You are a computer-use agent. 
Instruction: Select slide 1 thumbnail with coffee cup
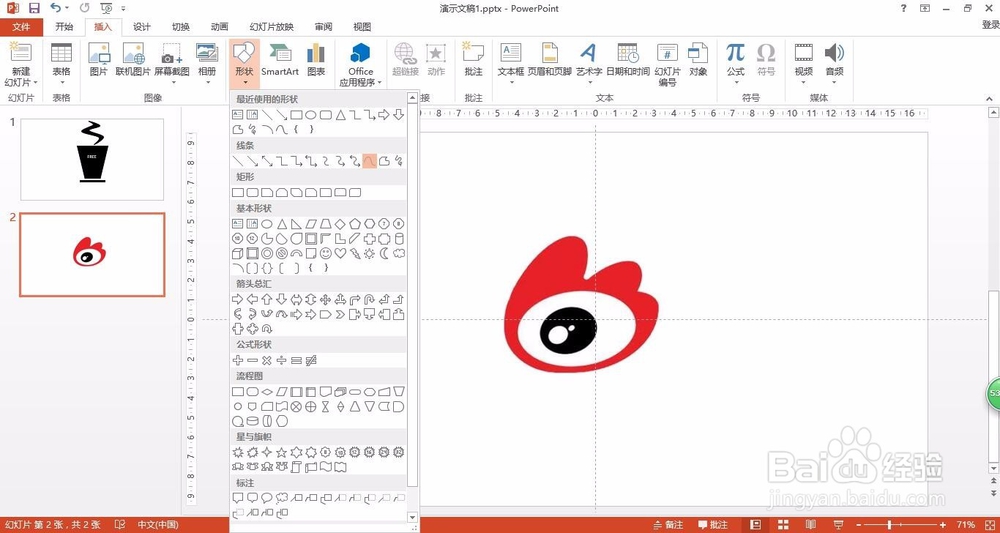coord(92,159)
